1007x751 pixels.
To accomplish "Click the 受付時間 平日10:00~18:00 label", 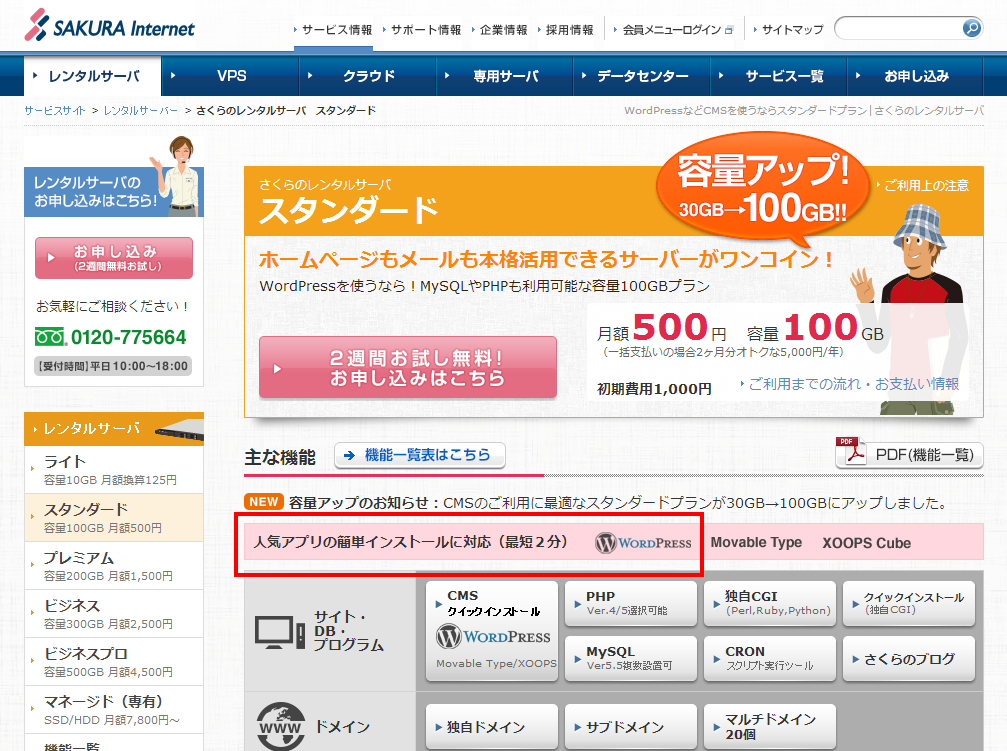I will click(x=113, y=366).
